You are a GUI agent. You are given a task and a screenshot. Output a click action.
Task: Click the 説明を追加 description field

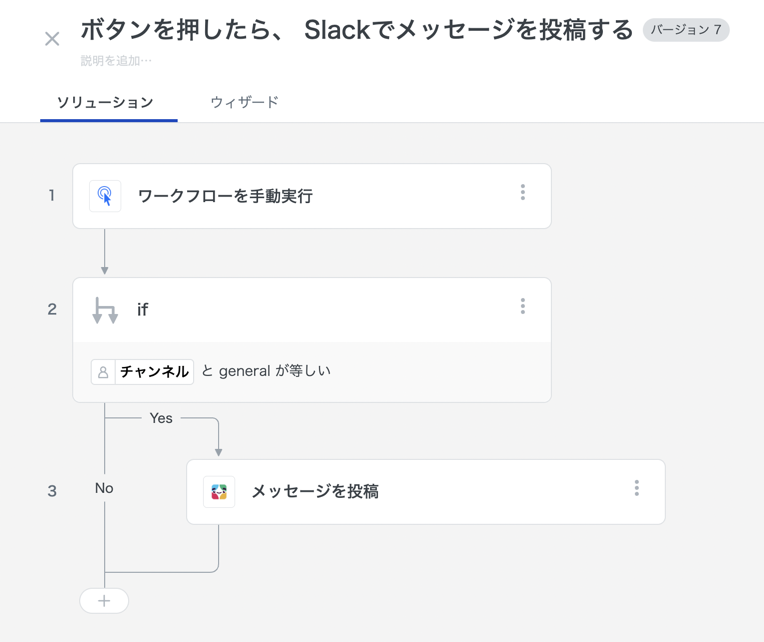pyautogui.click(x=117, y=61)
